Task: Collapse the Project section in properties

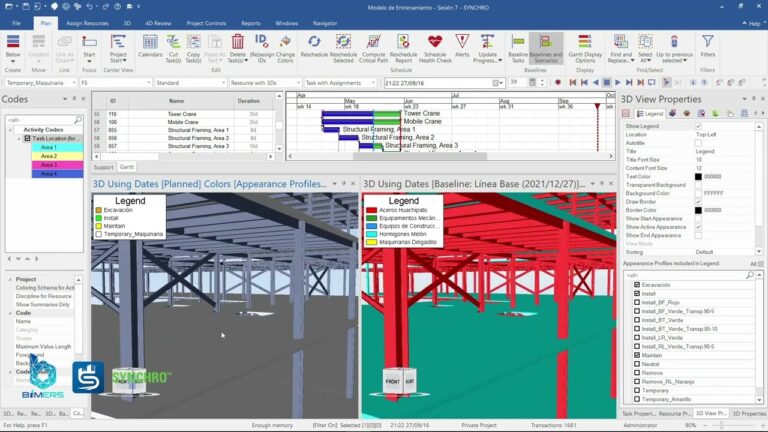Action: 10,279
